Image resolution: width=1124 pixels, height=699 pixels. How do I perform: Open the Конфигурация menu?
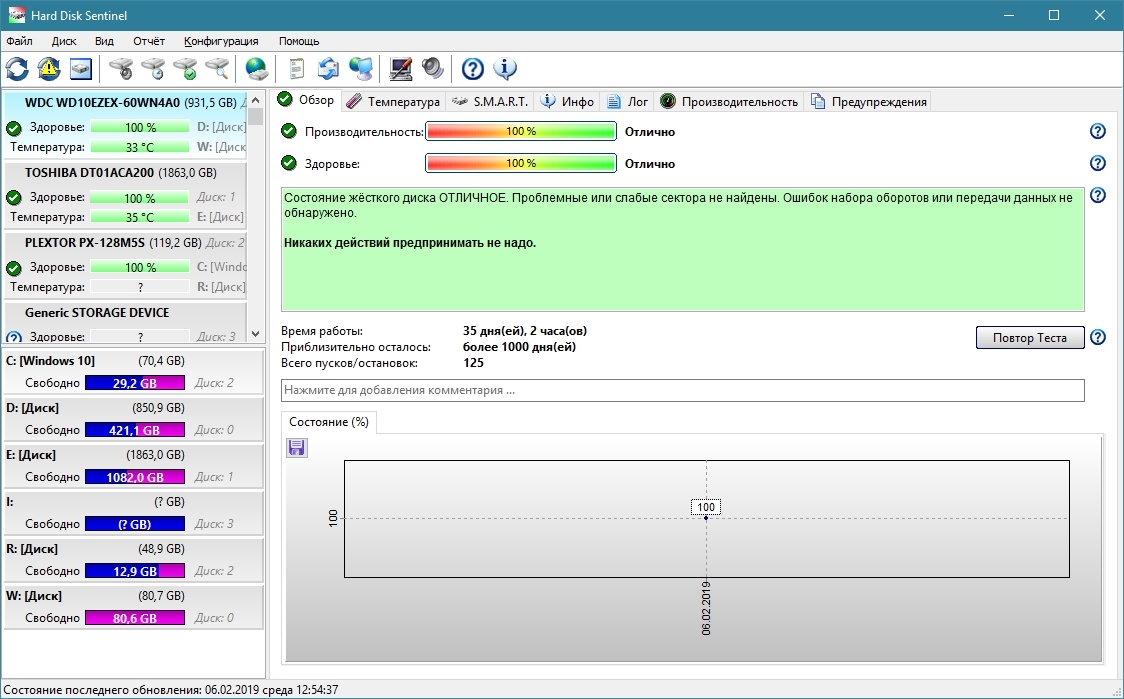tap(221, 41)
